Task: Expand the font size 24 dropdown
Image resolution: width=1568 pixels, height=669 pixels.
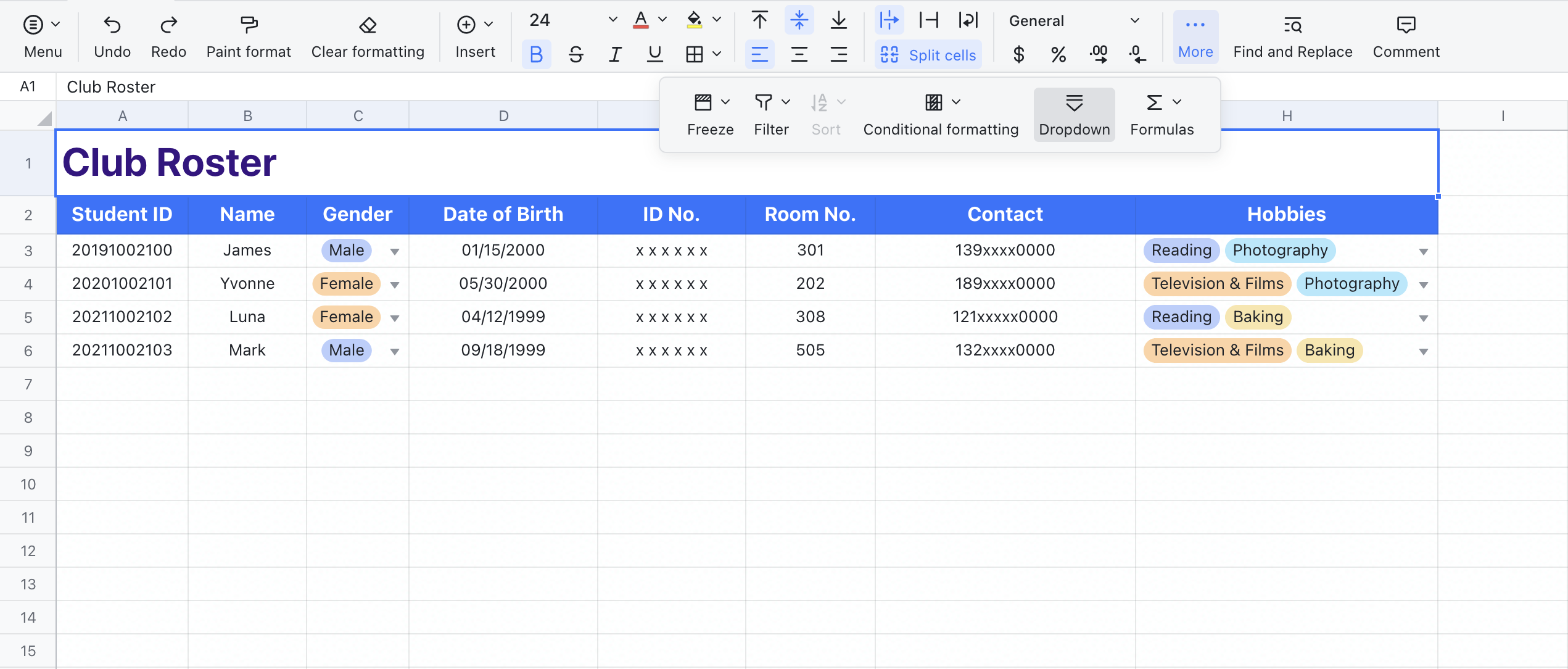Action: [x=613, y=20]
